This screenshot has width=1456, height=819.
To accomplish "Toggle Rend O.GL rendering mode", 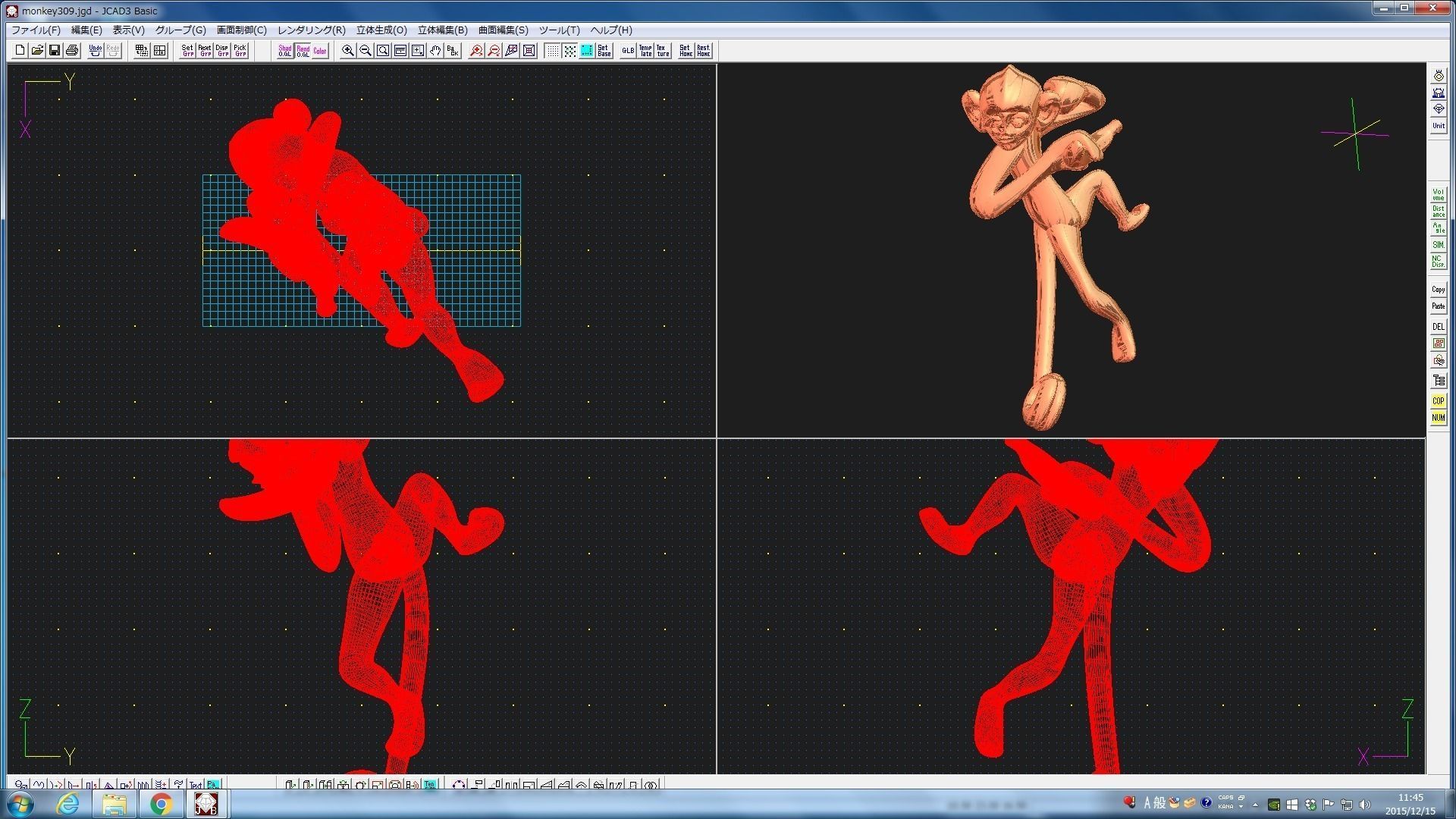I will [x=303, y=51].
